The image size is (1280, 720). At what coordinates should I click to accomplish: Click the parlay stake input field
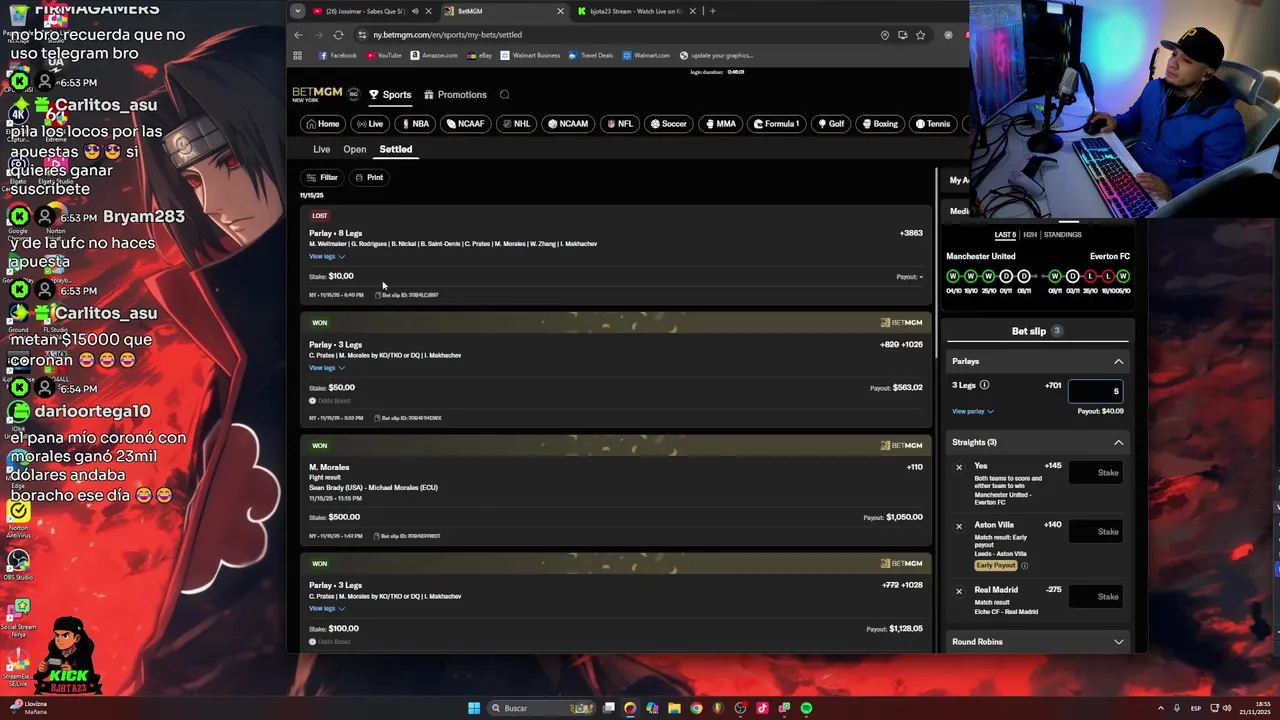pos(1095,391)
